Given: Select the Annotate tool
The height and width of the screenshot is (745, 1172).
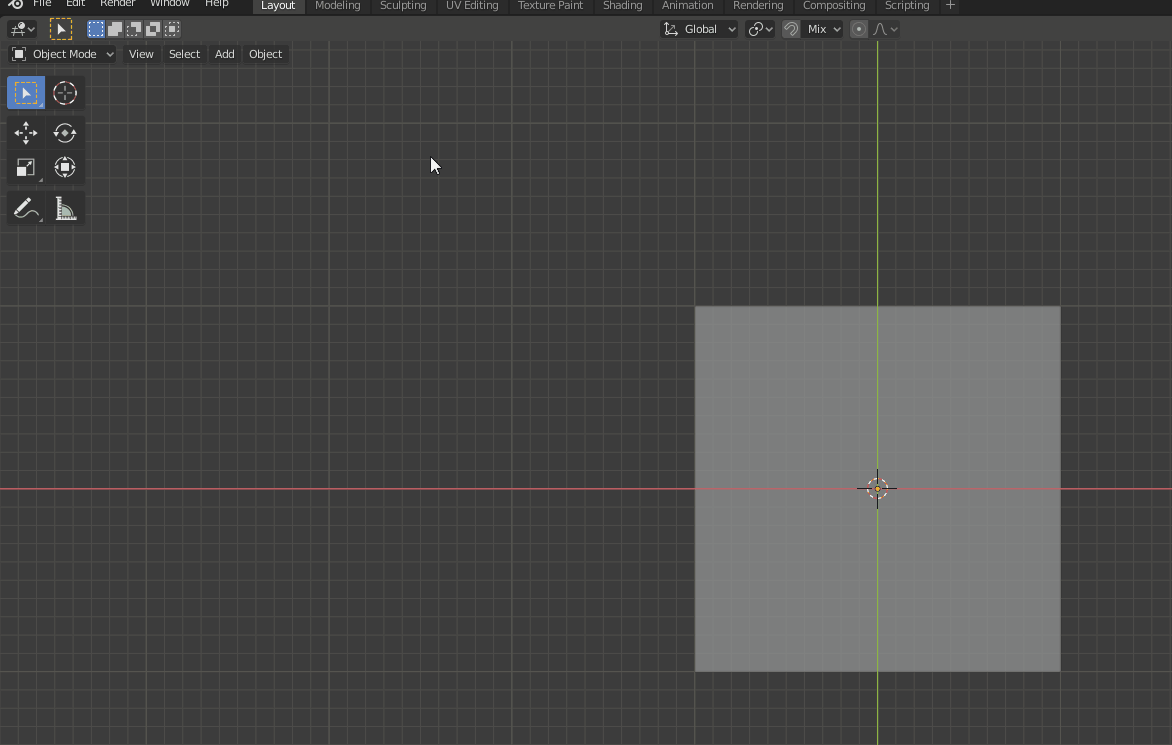Looking at the screenshot, I should [25, 207].
